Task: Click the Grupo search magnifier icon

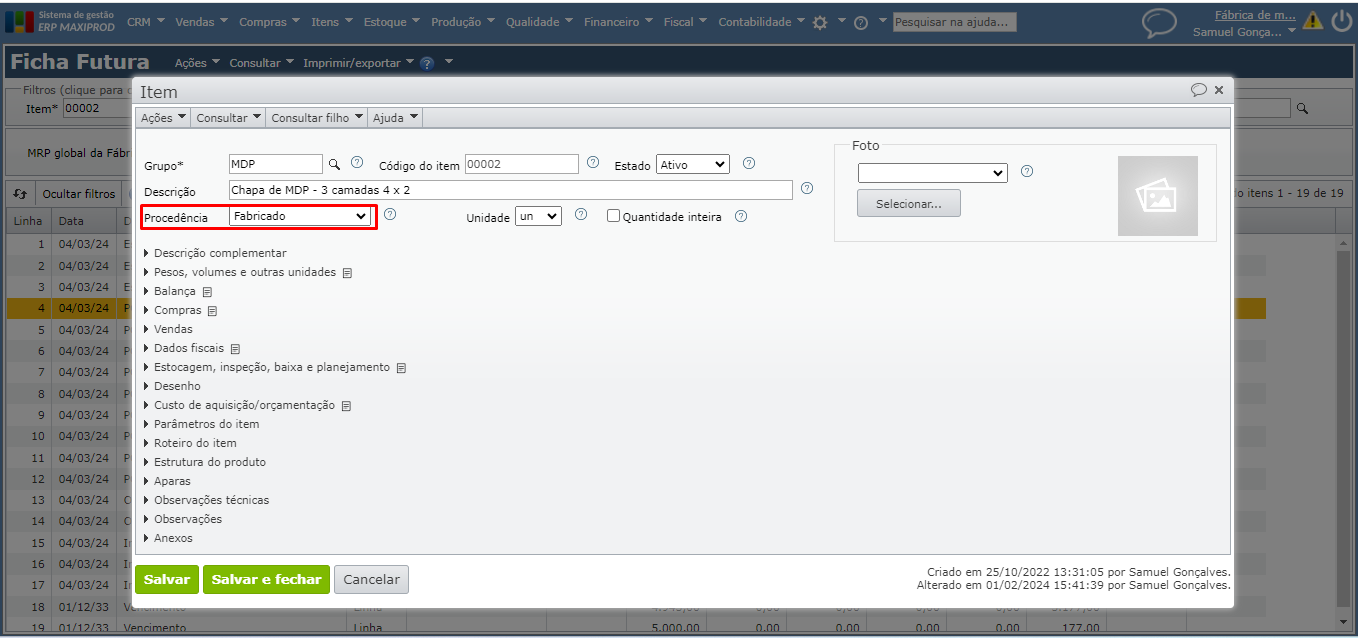Action: pyautogui.click(x=336, y=164)
